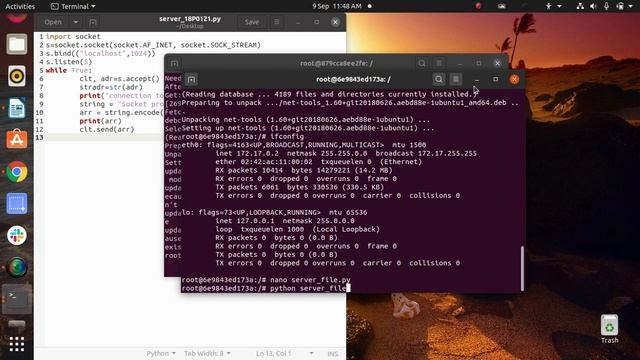Click the Open button in gedit
The width and height of the screenshot is (640, 360).
53,22
